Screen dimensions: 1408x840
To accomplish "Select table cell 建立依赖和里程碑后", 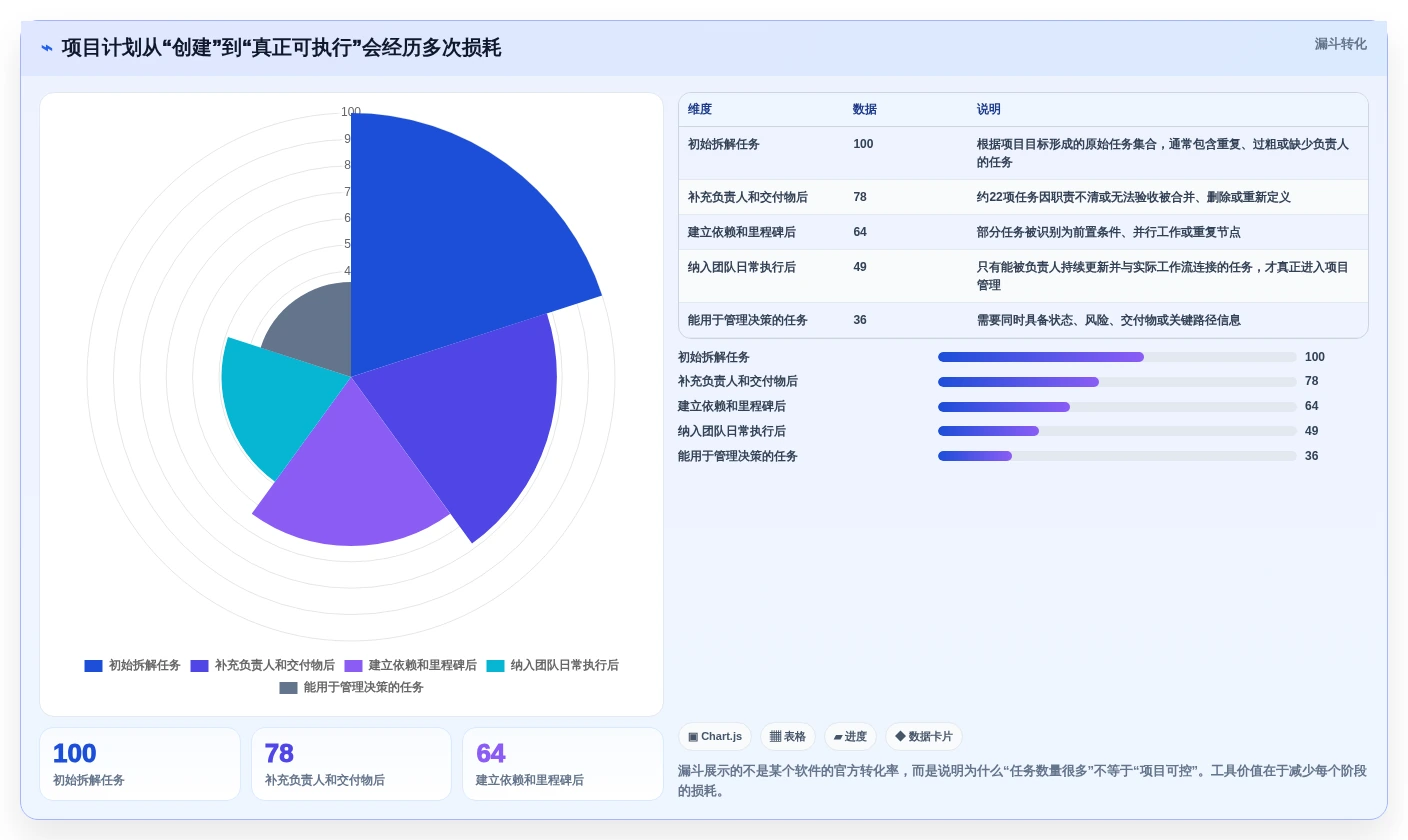I will pyautogui.click(x=742, y=232).
